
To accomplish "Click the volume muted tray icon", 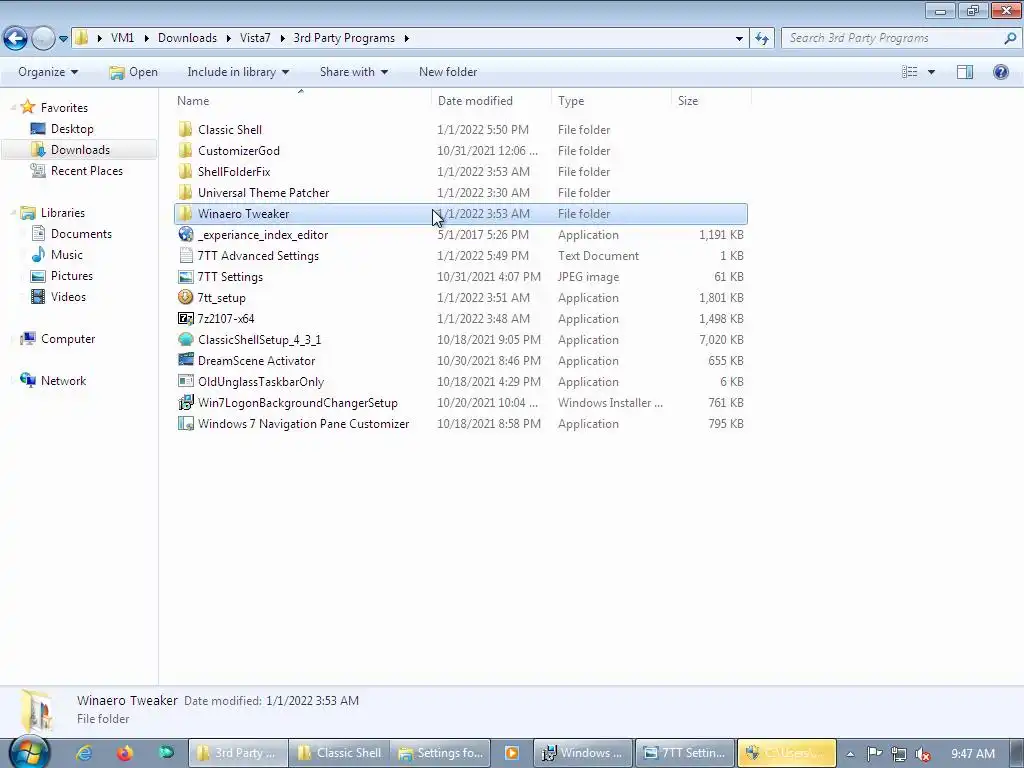I will [922, 754].
